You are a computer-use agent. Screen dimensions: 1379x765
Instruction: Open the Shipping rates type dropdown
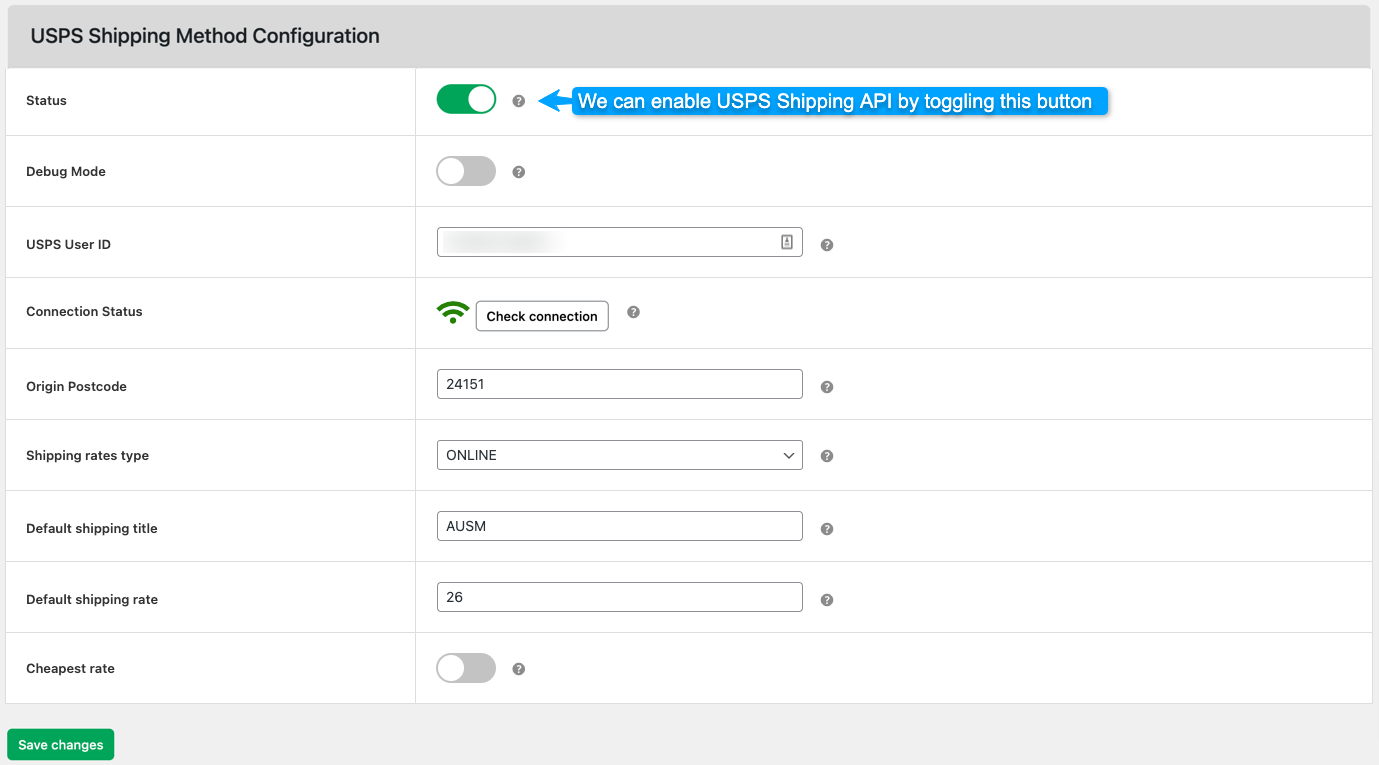(620, 455)
